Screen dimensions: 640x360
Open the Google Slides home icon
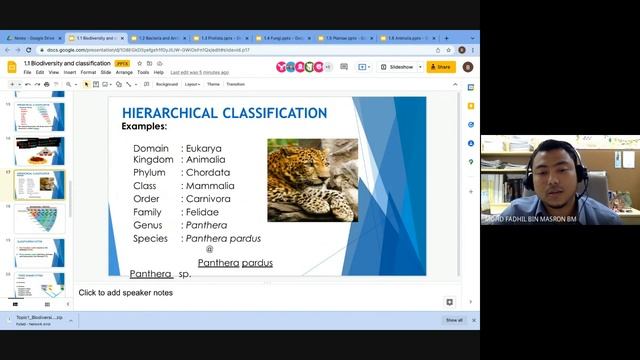(12, 67)
